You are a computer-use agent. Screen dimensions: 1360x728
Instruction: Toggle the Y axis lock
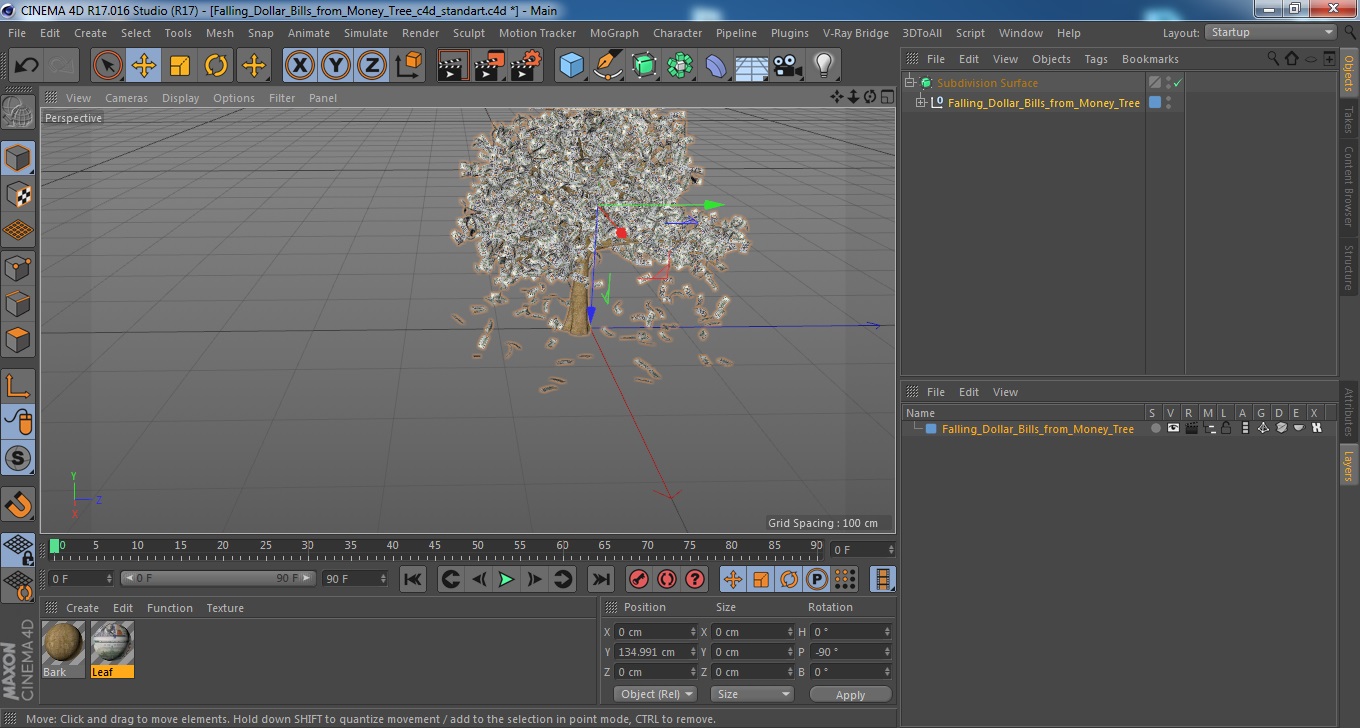[x=336, y=66]
